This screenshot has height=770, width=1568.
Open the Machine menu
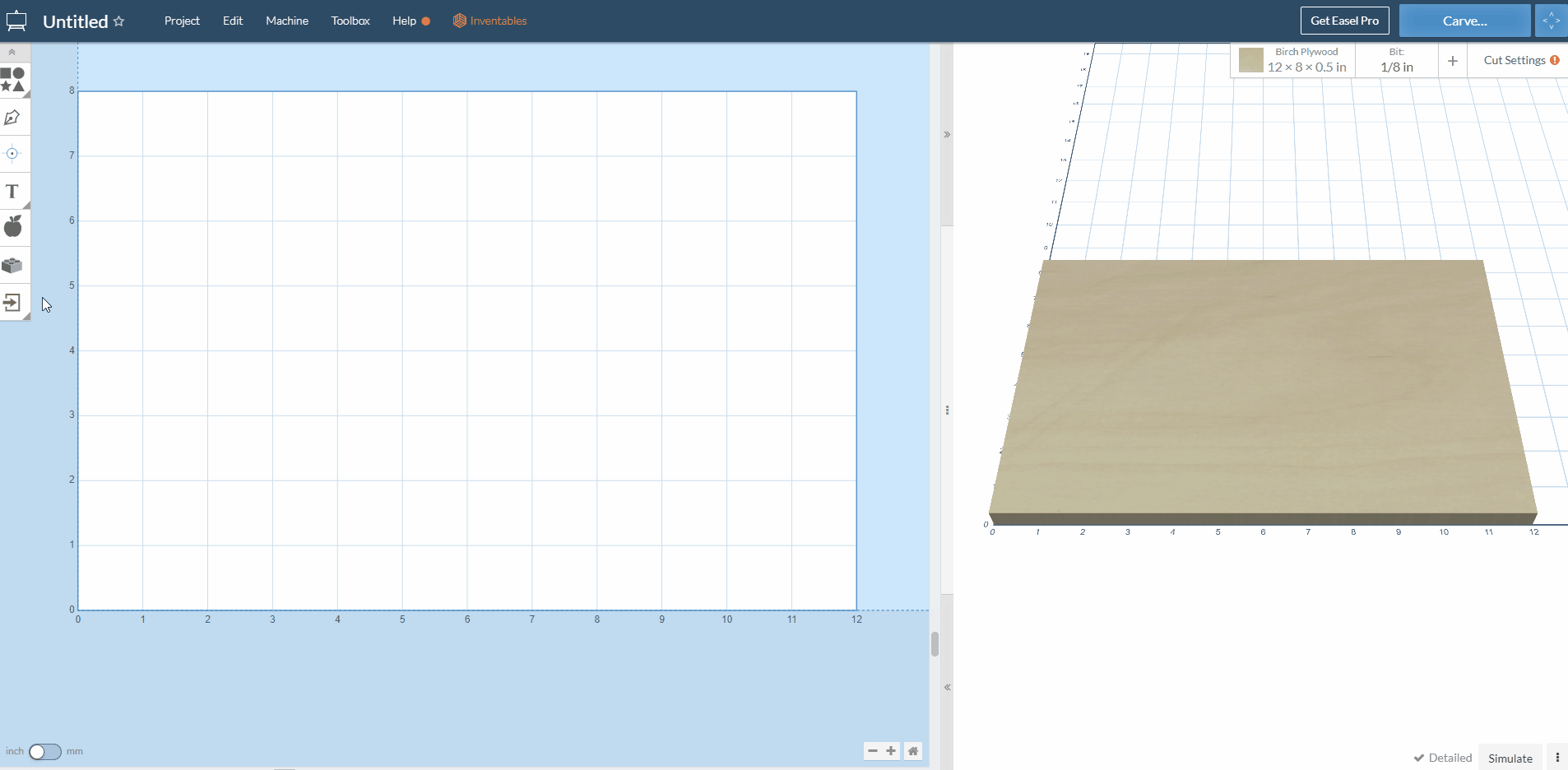pyautogui.click(x=286, y=21)
